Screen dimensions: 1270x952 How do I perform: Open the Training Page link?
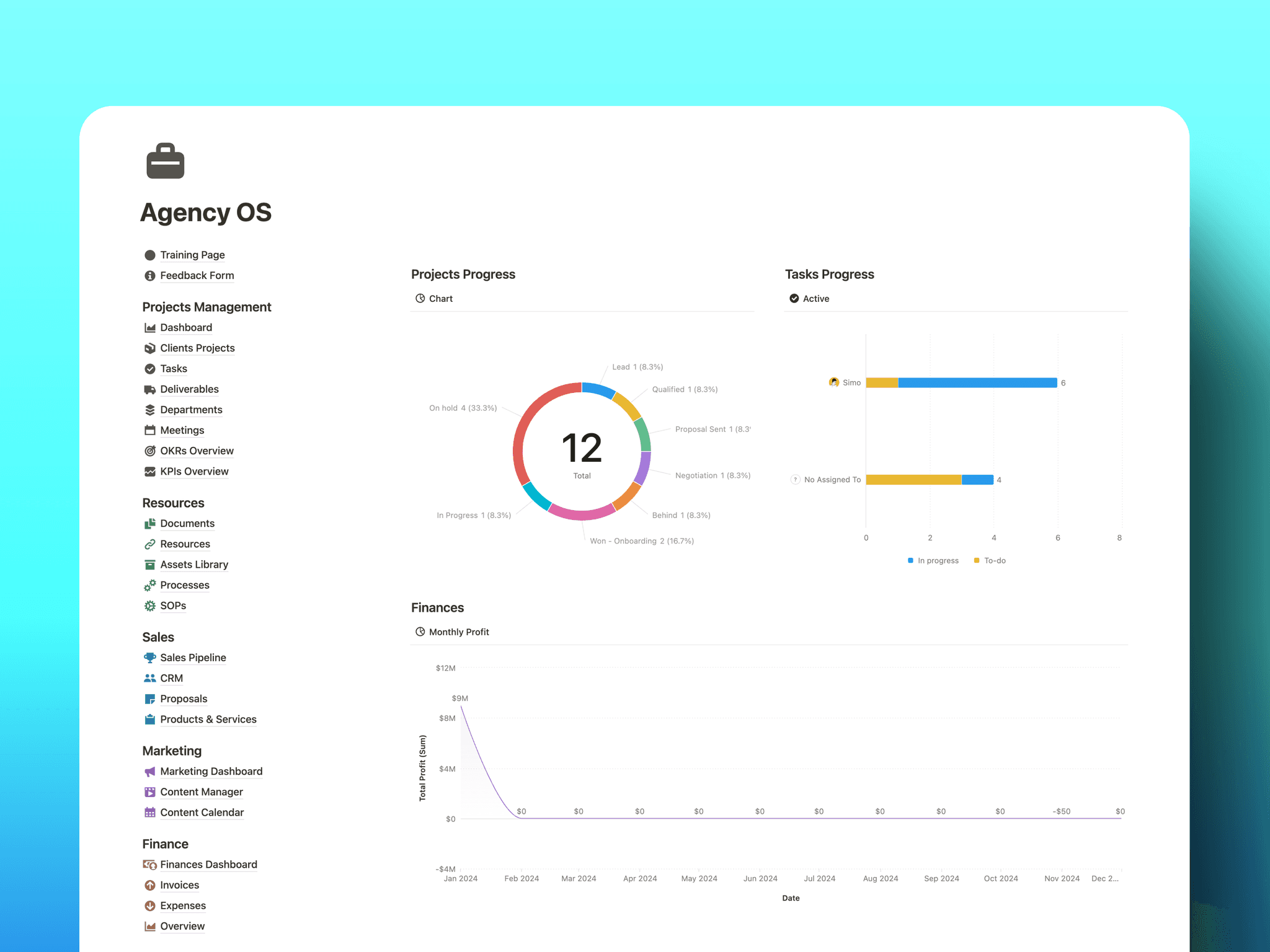192,255
